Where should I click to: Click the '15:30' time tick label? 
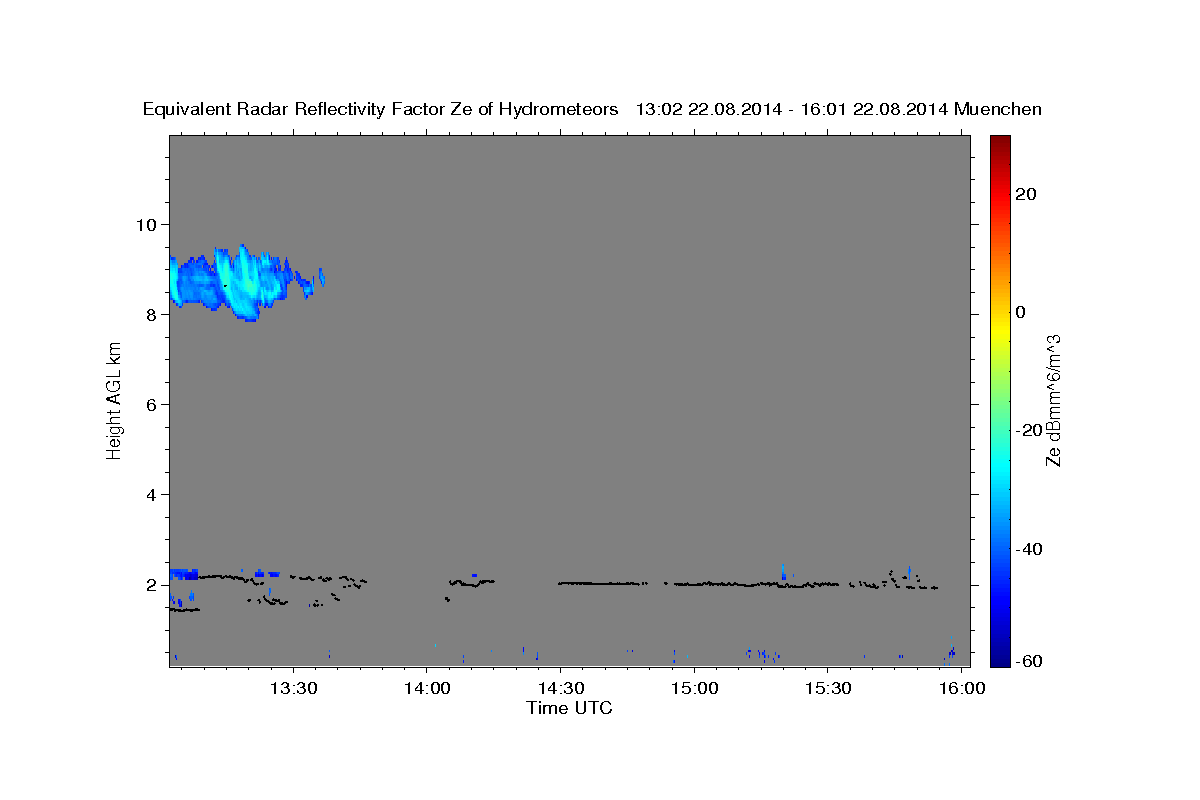click(x=828, y=688)
